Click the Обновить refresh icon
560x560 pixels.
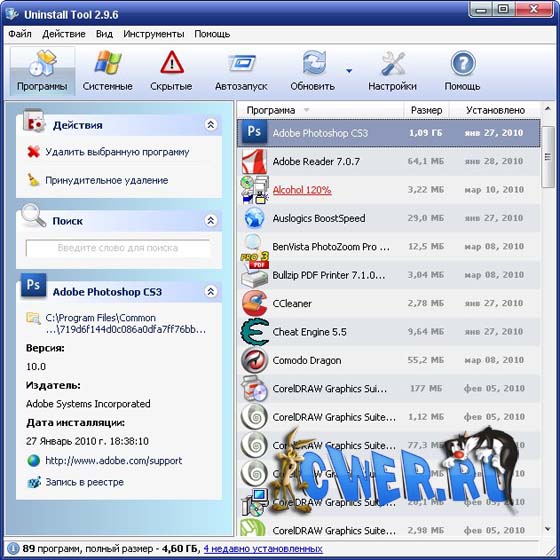tap(314, 63)
